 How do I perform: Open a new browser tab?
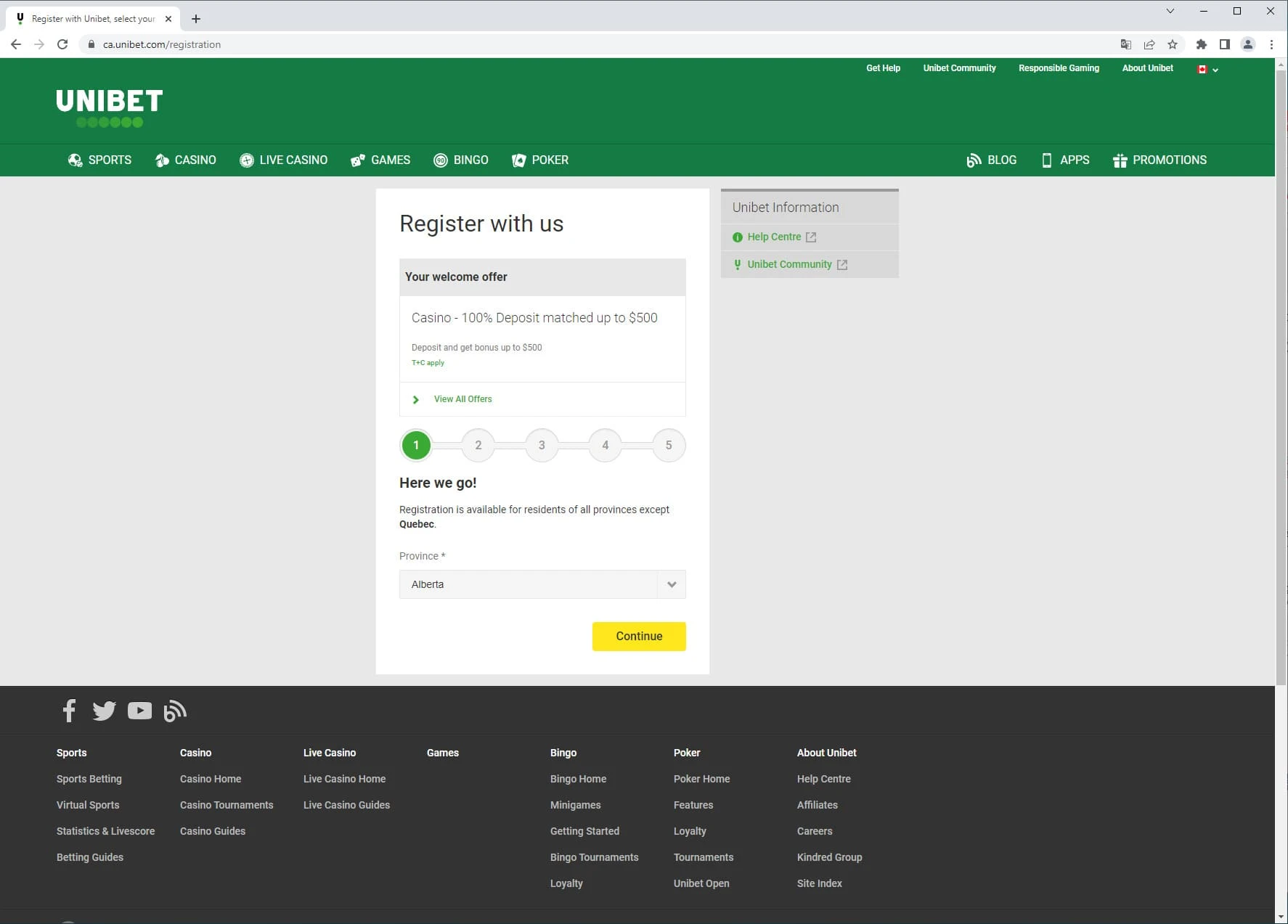pyautogui.click(x=196, y=19)
